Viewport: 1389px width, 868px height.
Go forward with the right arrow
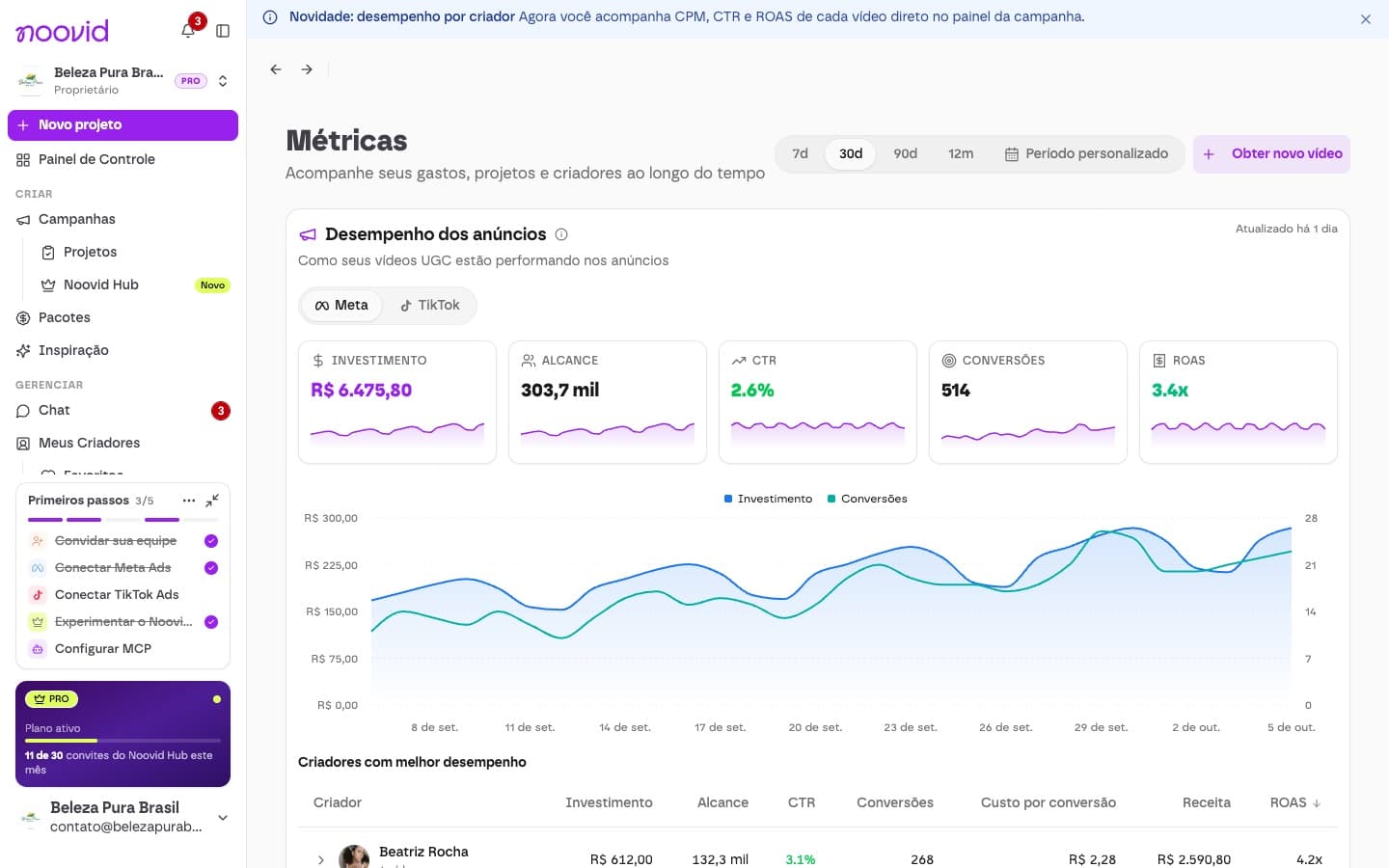307,69
